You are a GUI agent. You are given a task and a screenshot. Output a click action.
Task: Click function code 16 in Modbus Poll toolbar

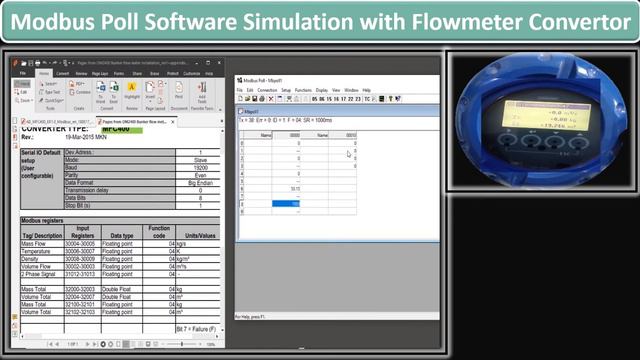tap(336, 99)
